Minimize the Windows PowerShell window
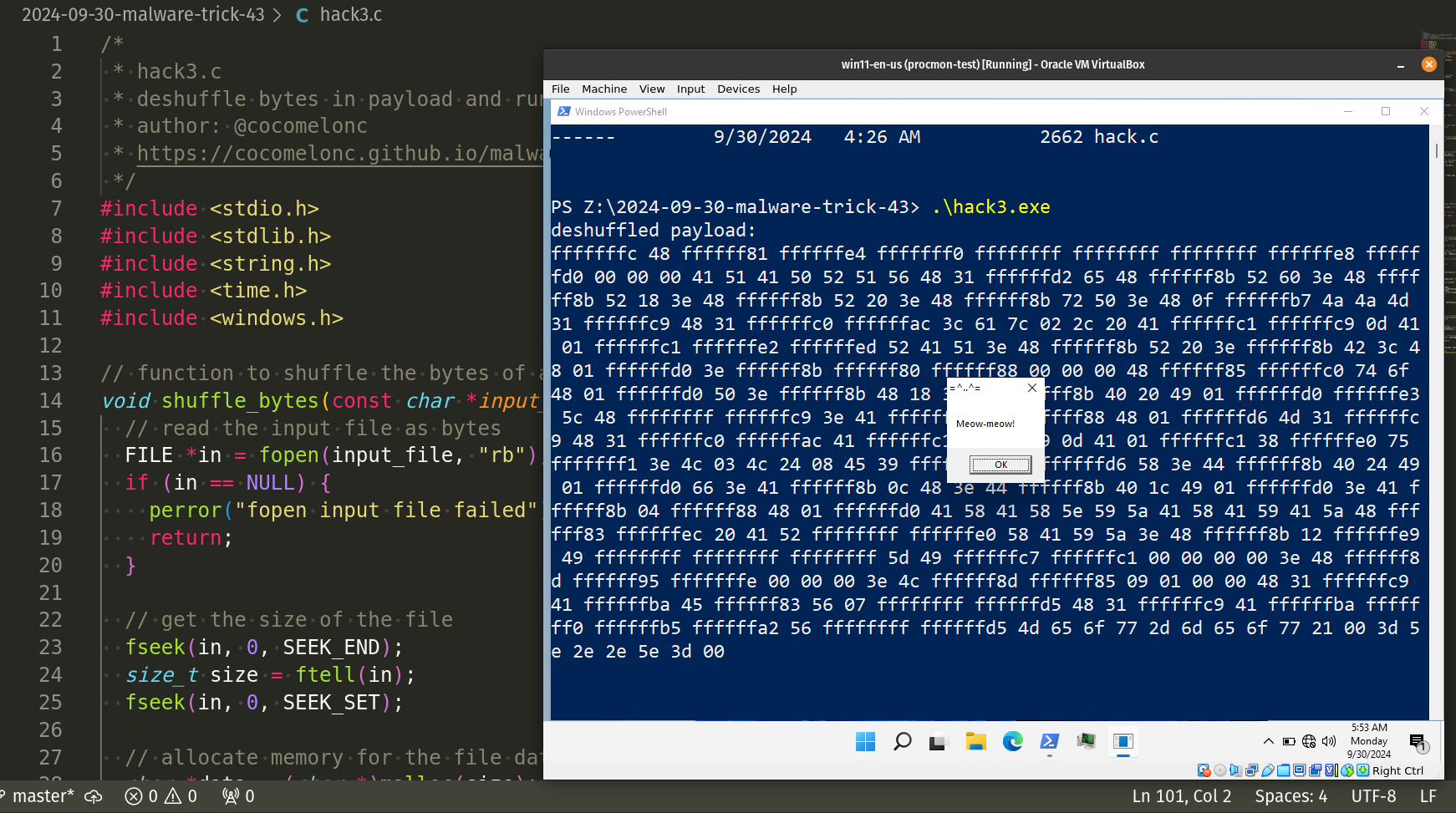This screenshot has height=813, width=1456. tap(1347, 111)
